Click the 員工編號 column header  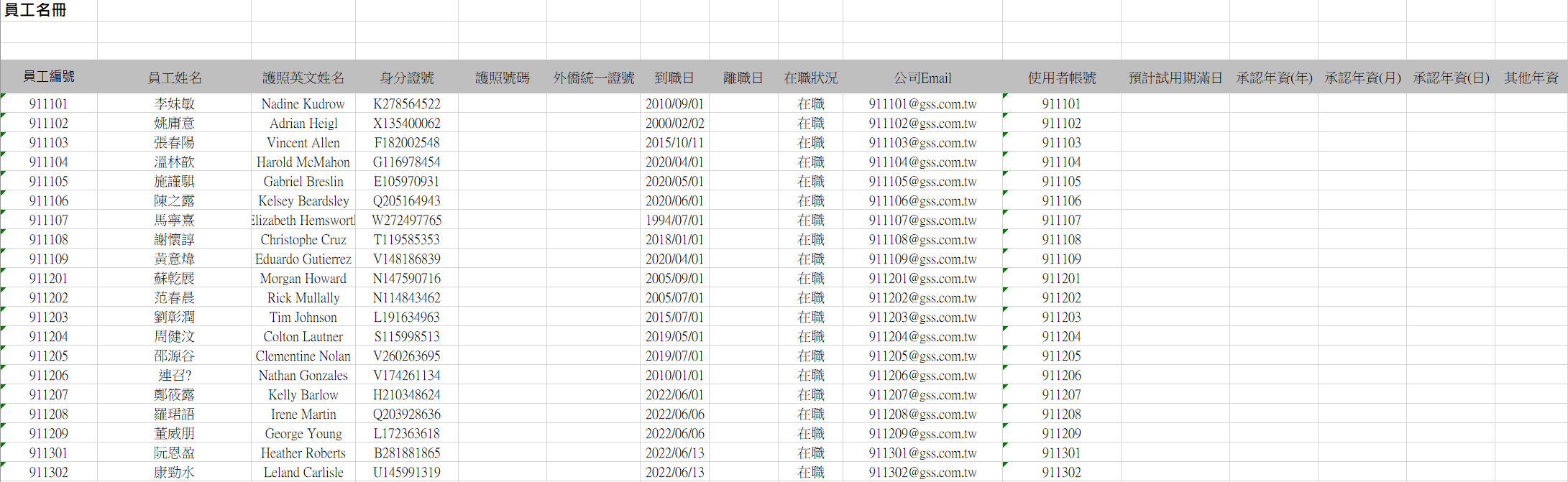[49, 77]
